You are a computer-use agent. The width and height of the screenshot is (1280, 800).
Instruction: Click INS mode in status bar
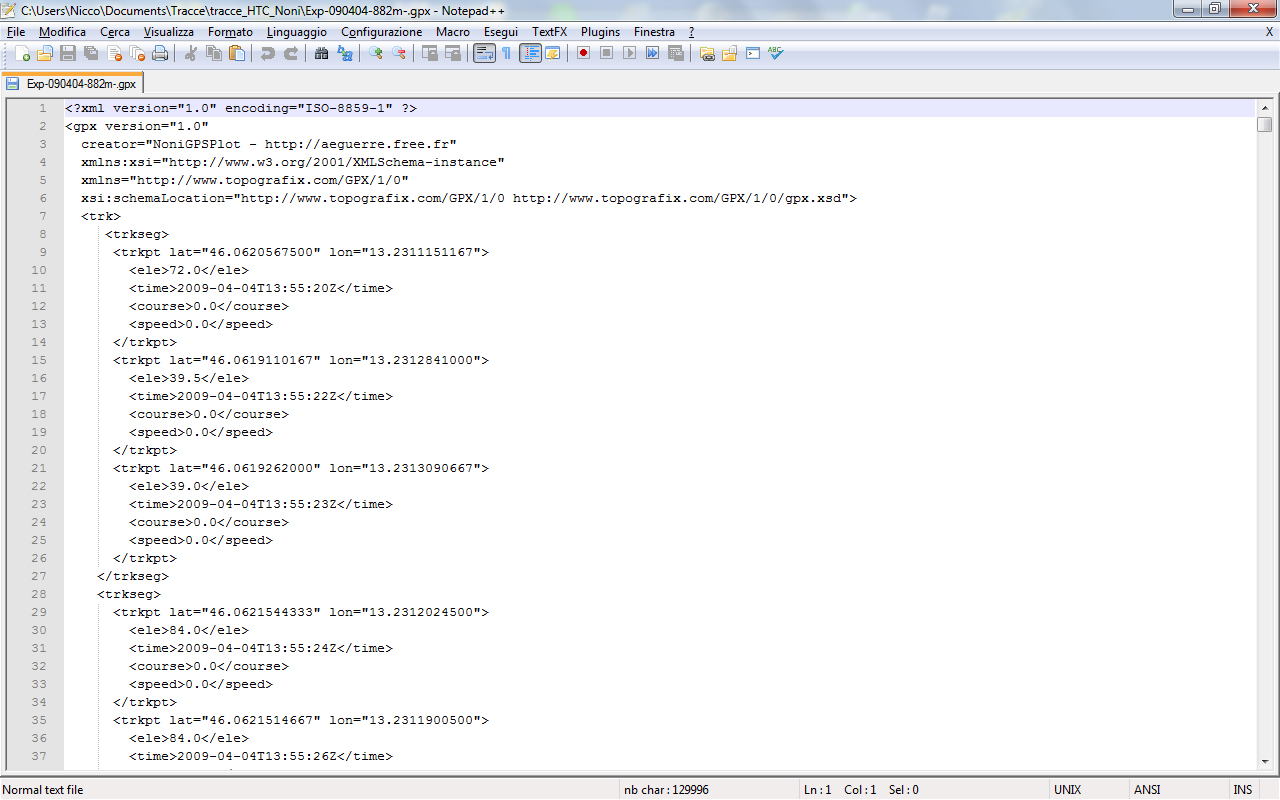click(x=1242, y=790)
